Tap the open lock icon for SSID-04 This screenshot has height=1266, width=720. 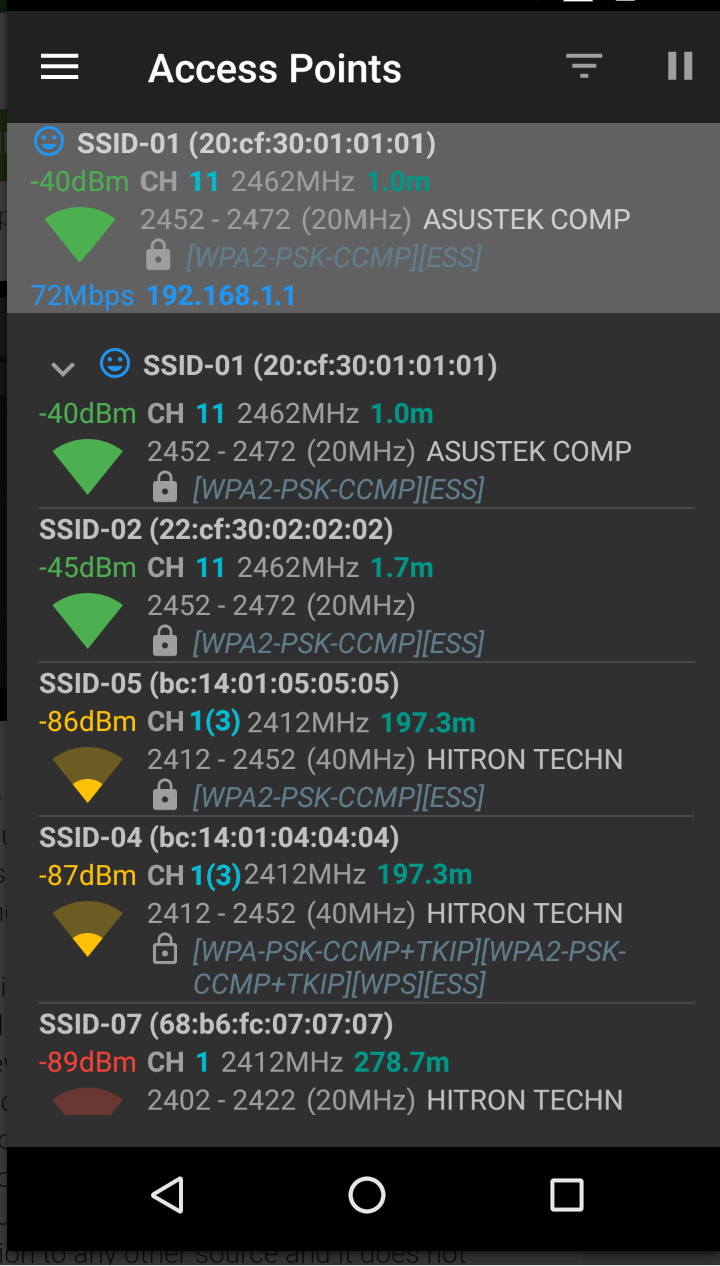click(x=165, y=950)
